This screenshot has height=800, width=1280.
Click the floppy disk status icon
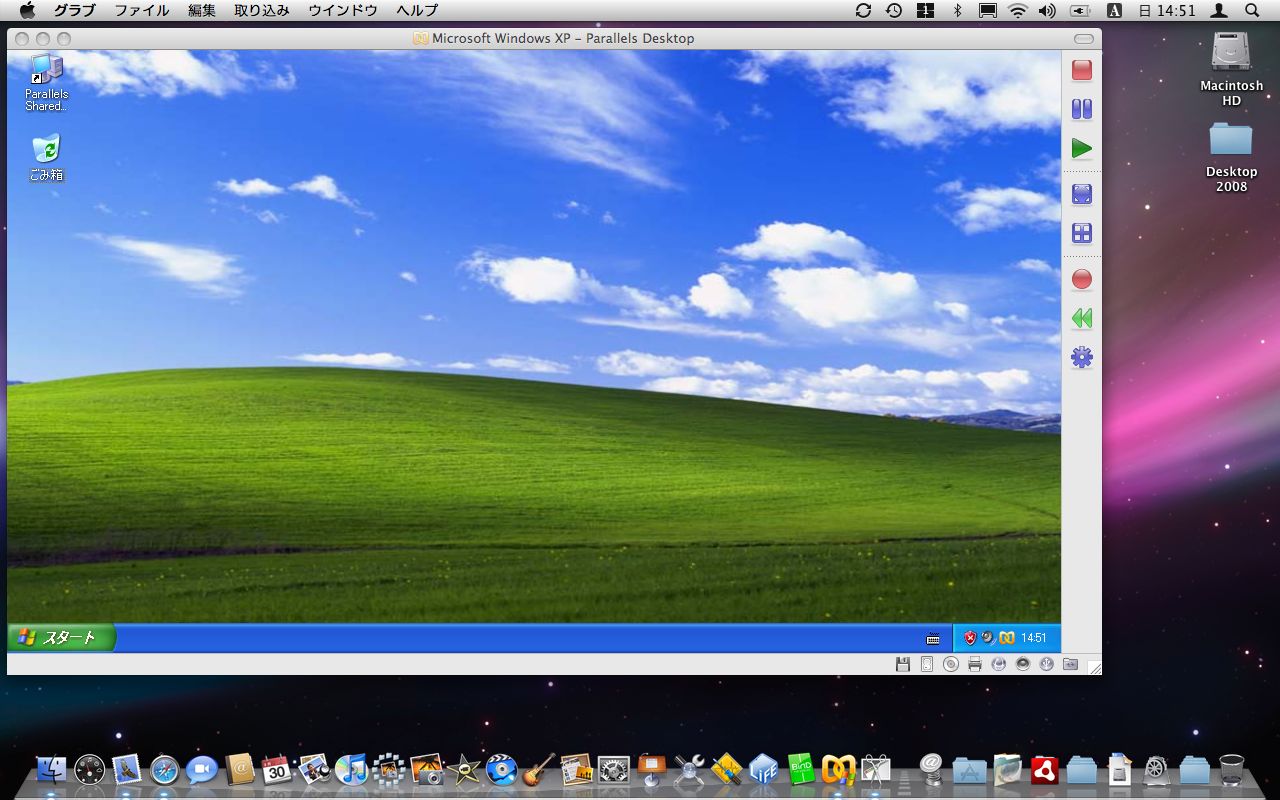pyautogui.click(x=902, y=664)
